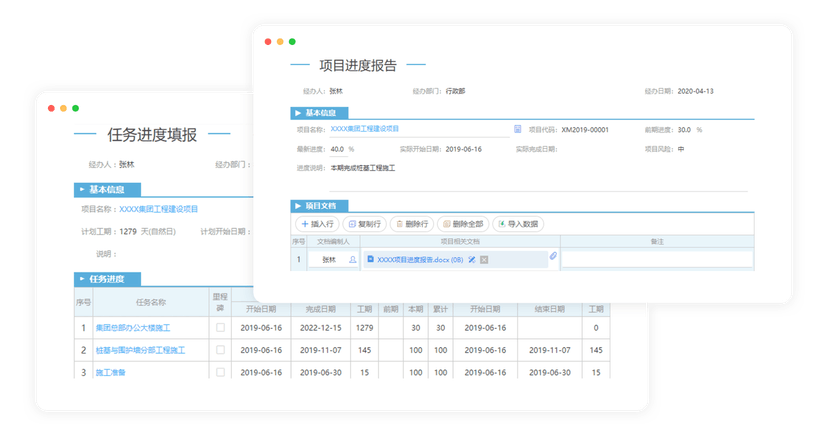Screen dimensions: 828x436
Task: Toggle milestone checkbox for 桩基与围护墙分部工程施工
Action: click(220, 350)
